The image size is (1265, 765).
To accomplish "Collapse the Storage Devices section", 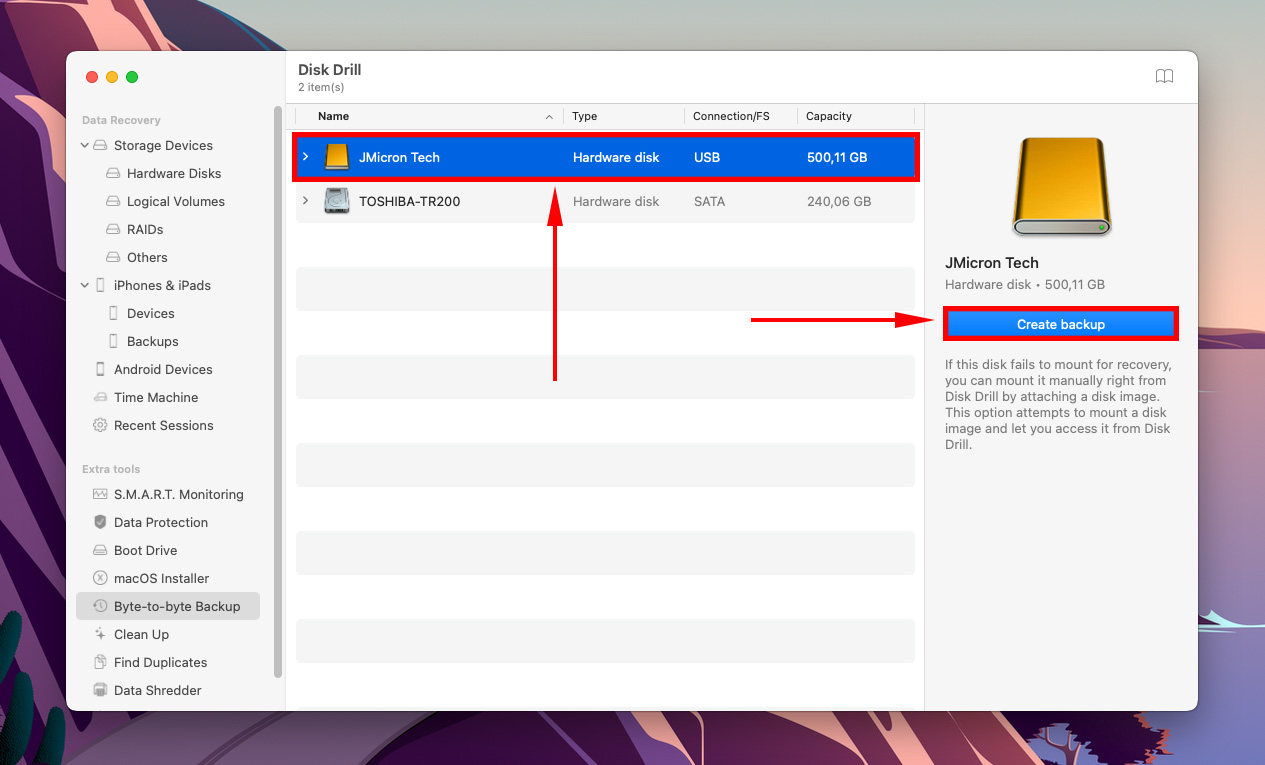I will click(84, 145).
